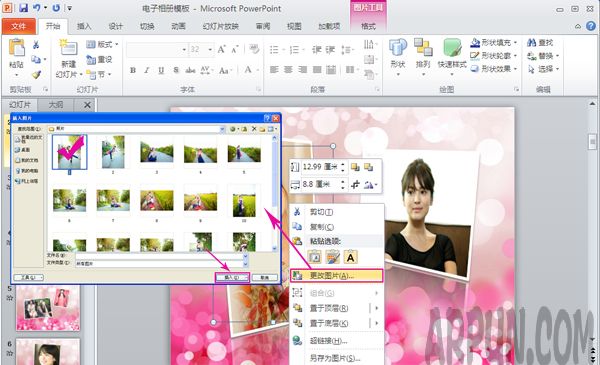600x365 pixels.
Task: Switch to the 设计 (Design) ribbon tab
Action: 115,26
